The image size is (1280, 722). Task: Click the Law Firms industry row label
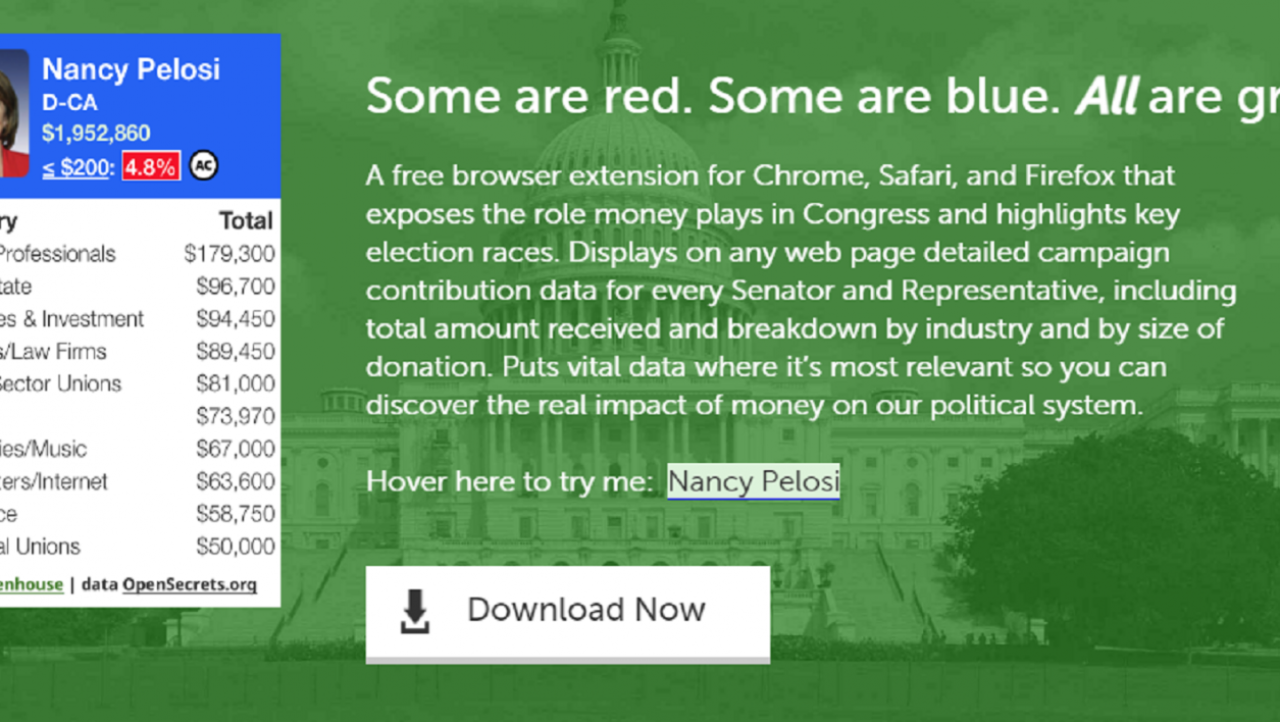coord(53,351)
